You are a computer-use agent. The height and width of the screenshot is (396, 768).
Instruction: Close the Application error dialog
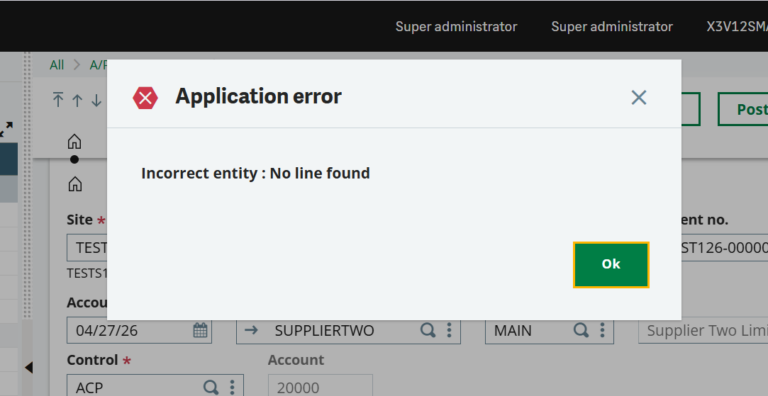coord(639,98)
